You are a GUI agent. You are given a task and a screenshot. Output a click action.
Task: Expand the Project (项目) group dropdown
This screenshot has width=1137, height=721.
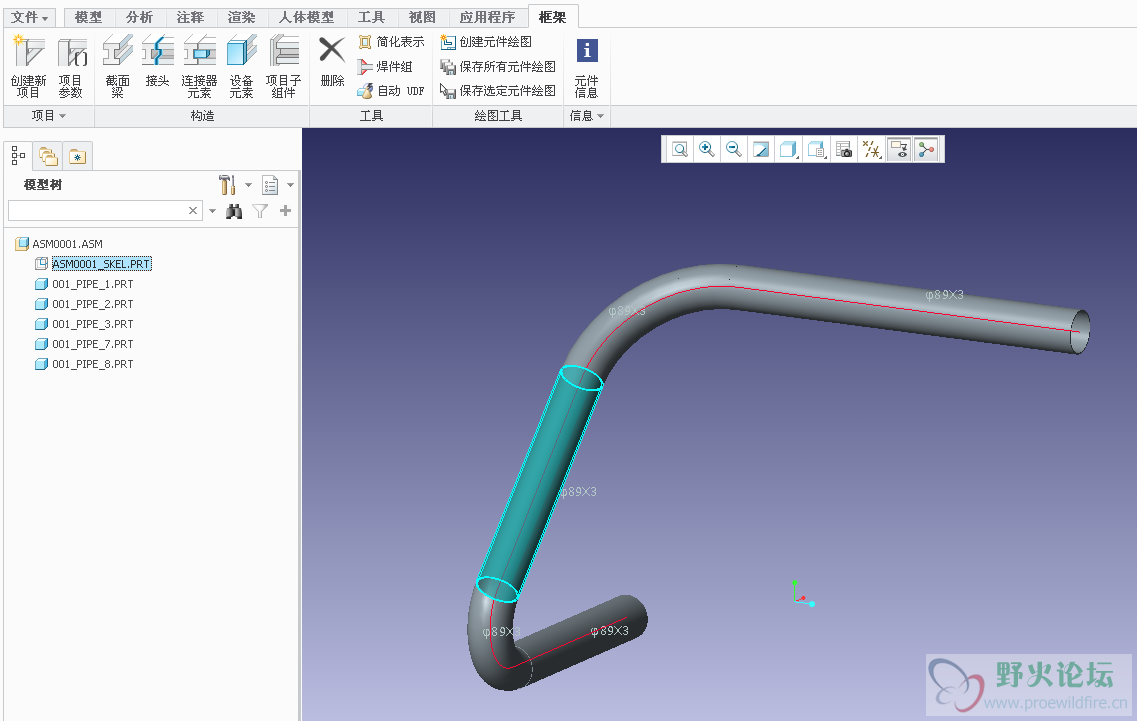[x=49, y=116]
